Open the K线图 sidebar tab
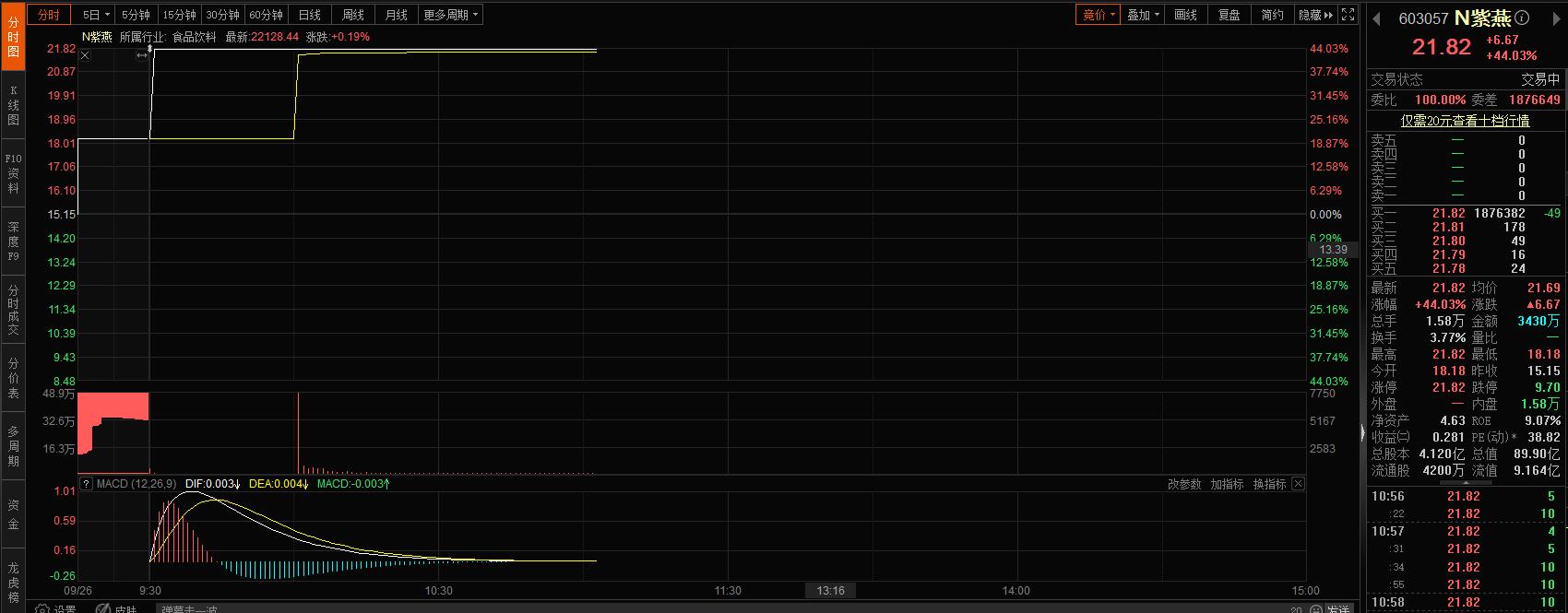Screen dimensions: 1568x613 [x=13, y=105]
